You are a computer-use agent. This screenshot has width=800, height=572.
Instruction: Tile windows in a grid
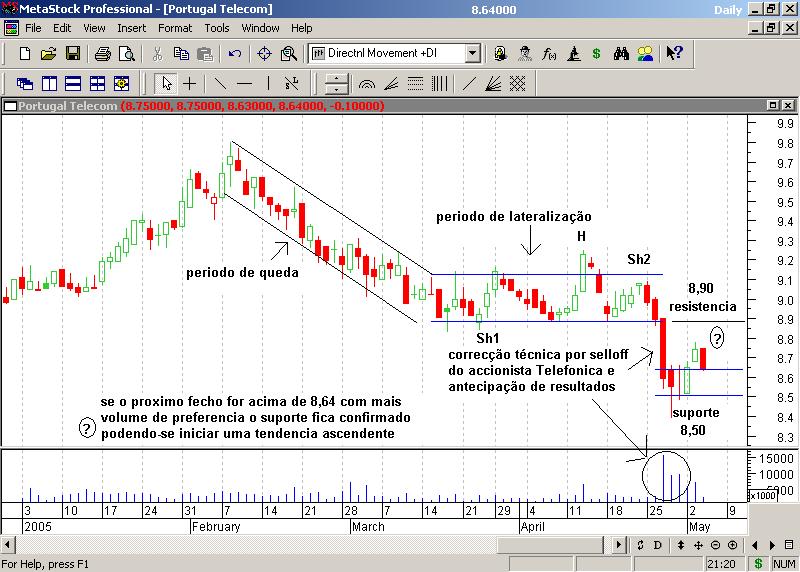[x=97, y=83]
